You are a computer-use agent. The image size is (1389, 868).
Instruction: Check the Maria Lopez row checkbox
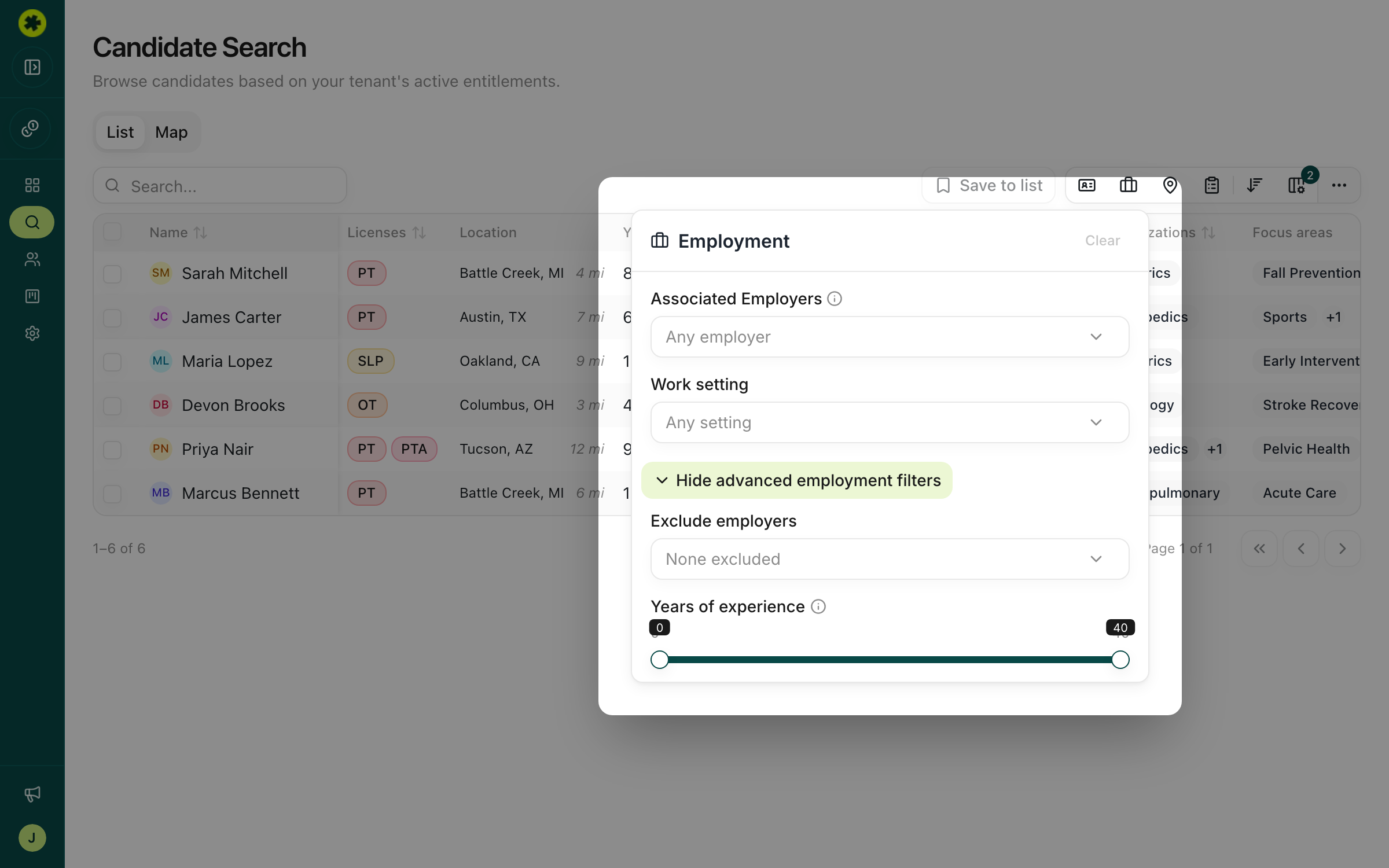click(112, 362)
